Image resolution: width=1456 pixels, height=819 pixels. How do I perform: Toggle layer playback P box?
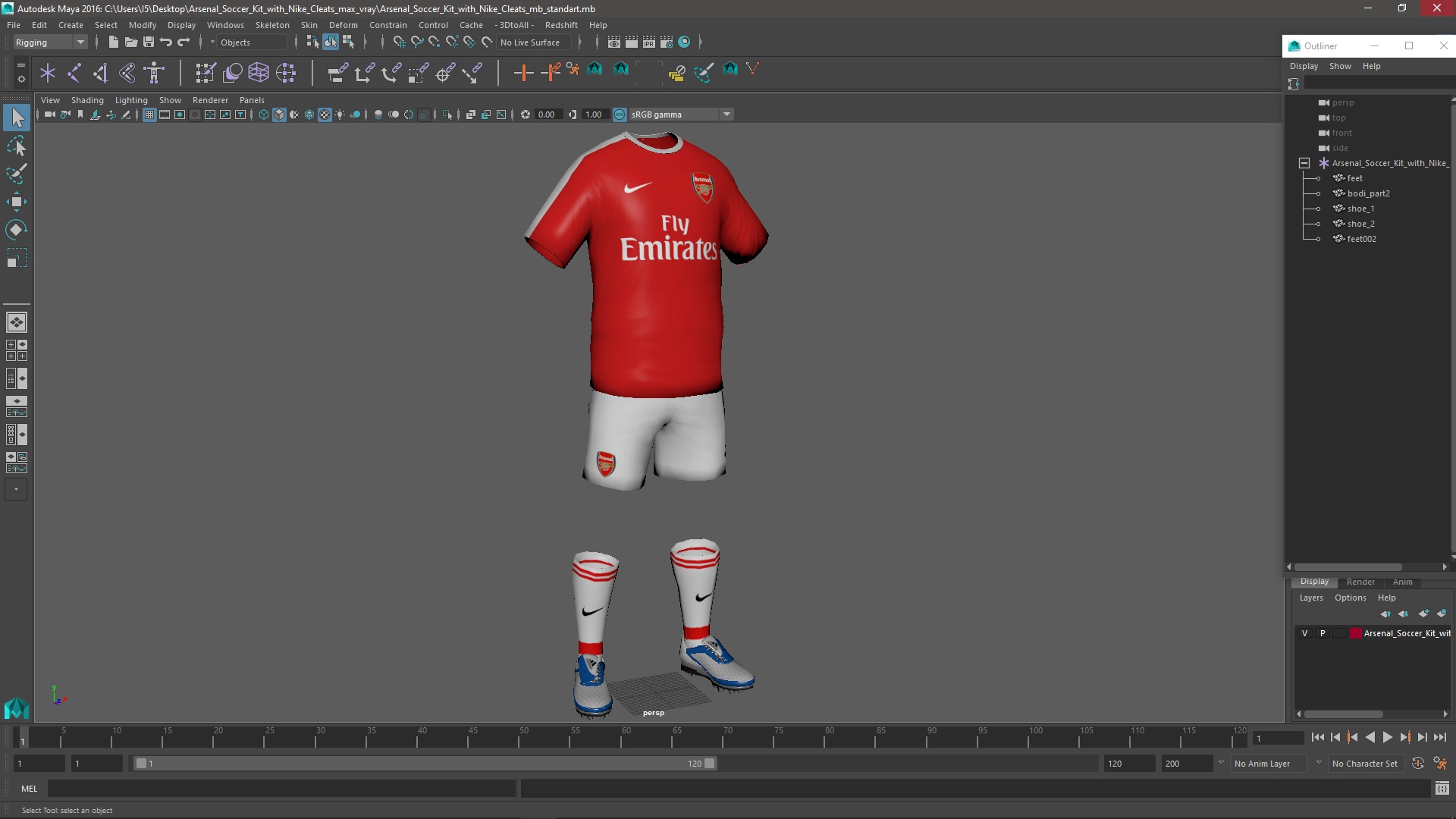point(1323,633)
